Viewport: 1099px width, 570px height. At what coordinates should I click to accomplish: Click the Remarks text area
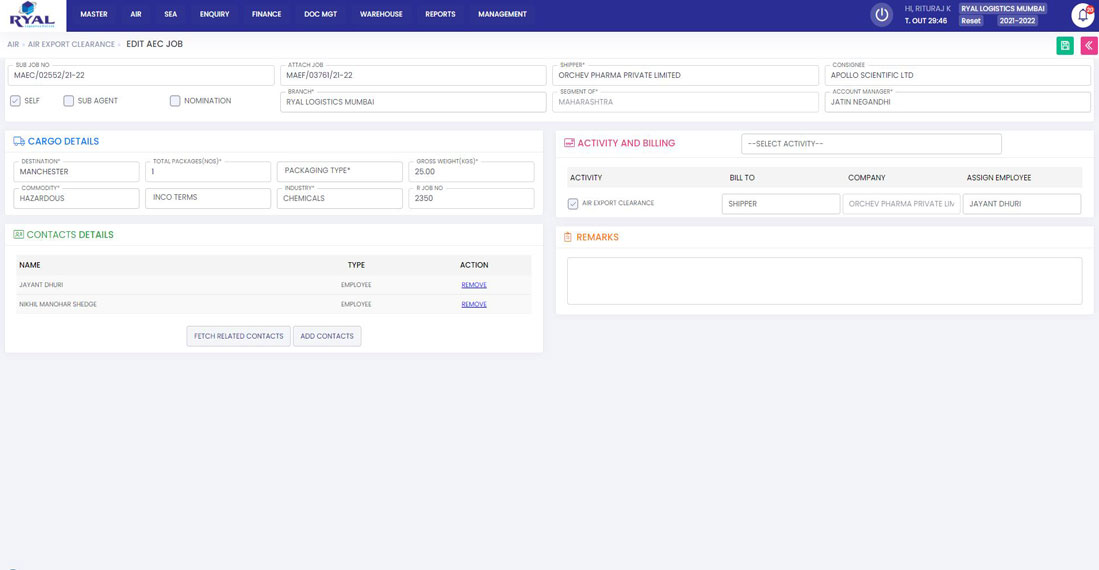pos(824,281)
